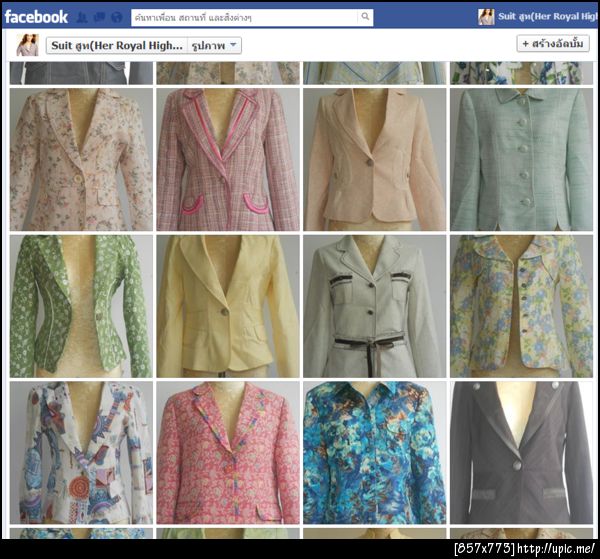The width and height of the screenshot is (600, 559).
Task: Open the black satin-lapel blazer photo
Action: [x=522, y=453]
